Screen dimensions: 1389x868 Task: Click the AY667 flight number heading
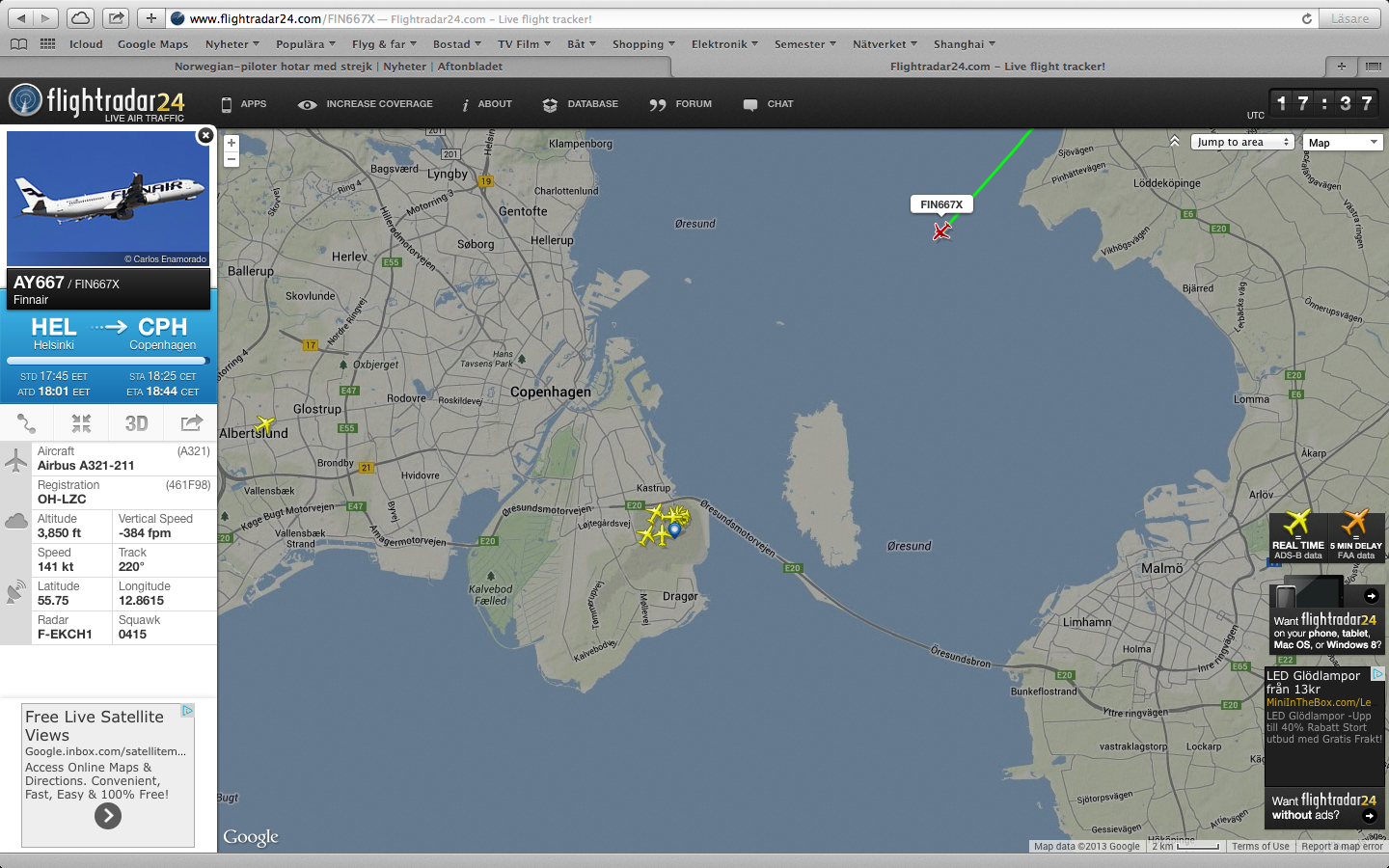[x=39, y=283]
